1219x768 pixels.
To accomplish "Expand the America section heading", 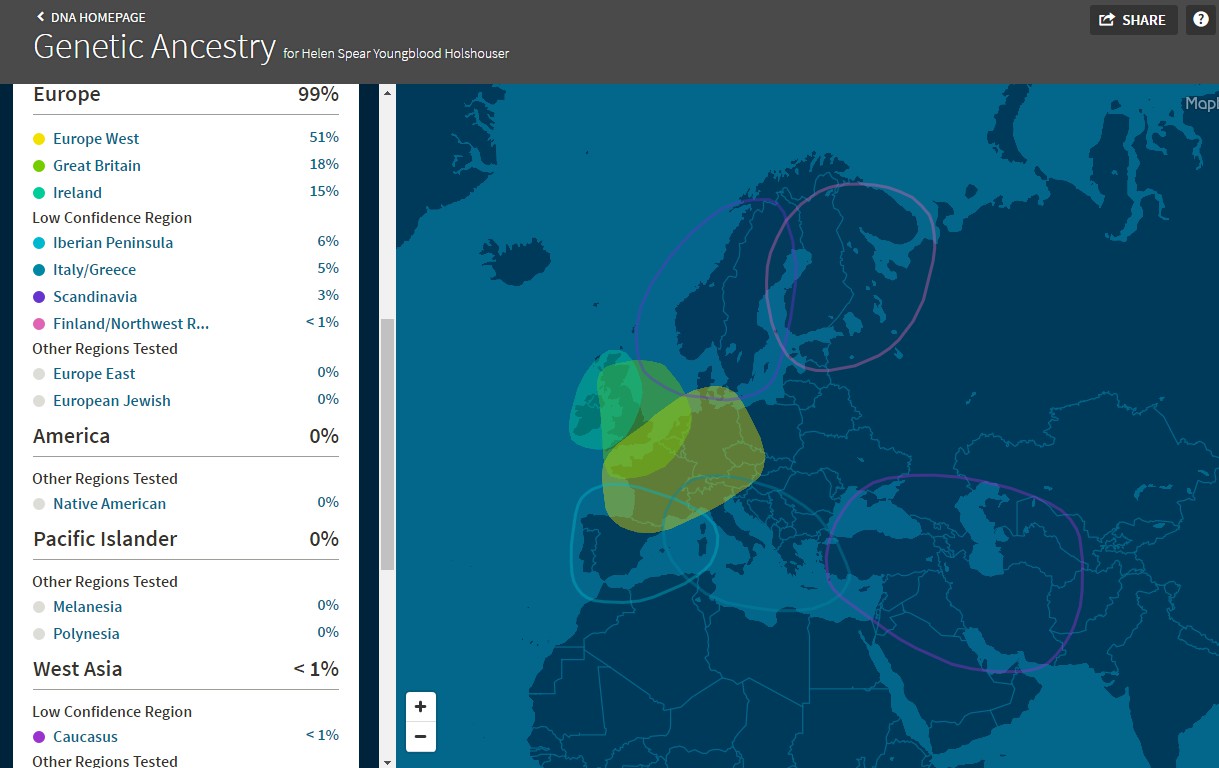I will click(71, 436).
